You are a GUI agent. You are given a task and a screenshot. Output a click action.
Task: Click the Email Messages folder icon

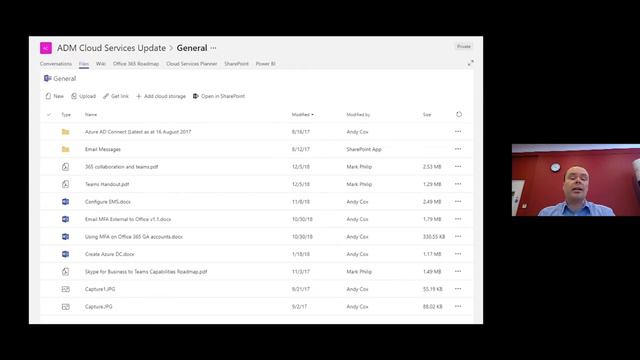(x=65, y=149)
